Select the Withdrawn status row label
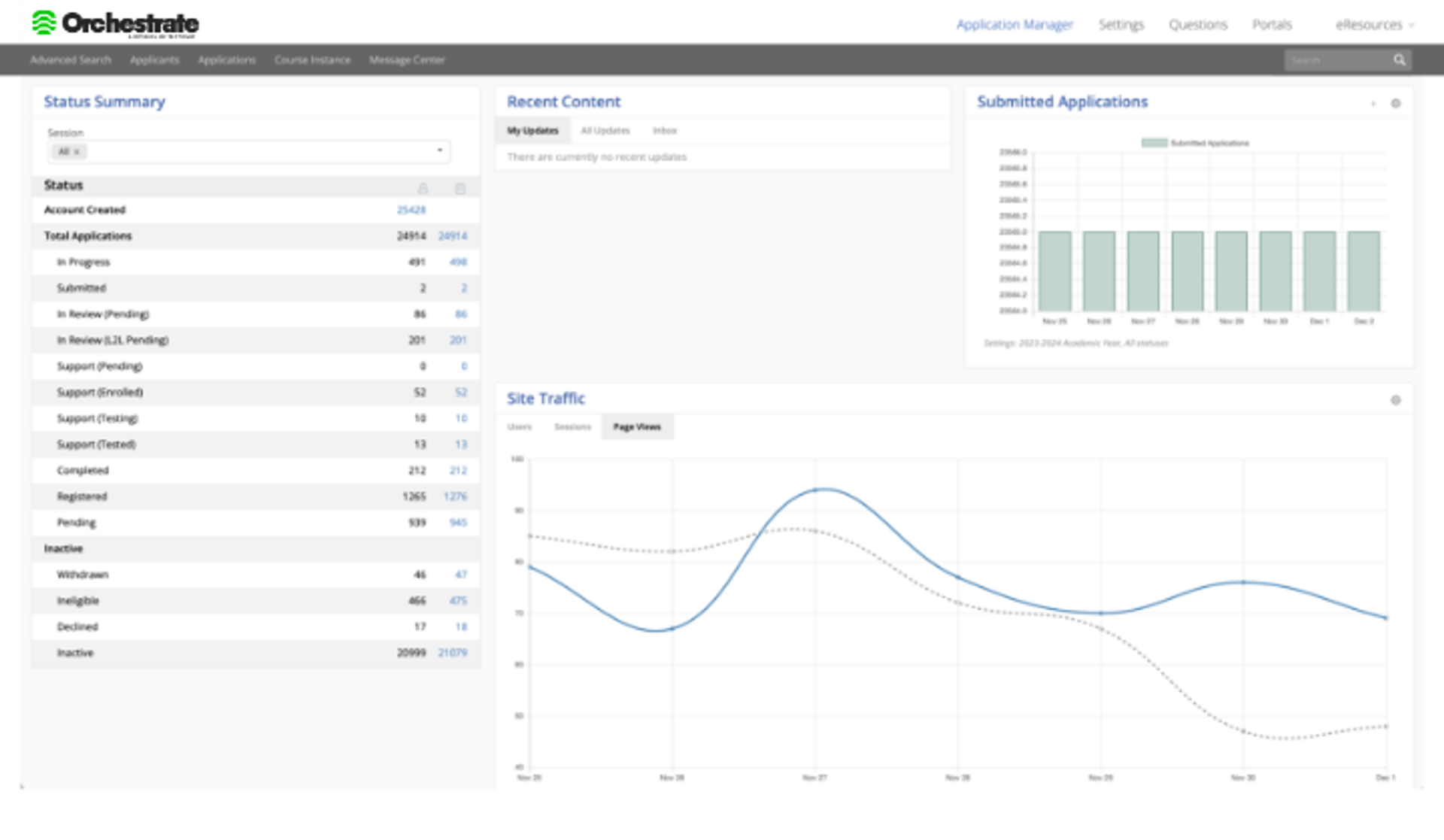Image resolution: width=1444 pixels, height=840 pixels. (83, 575)
